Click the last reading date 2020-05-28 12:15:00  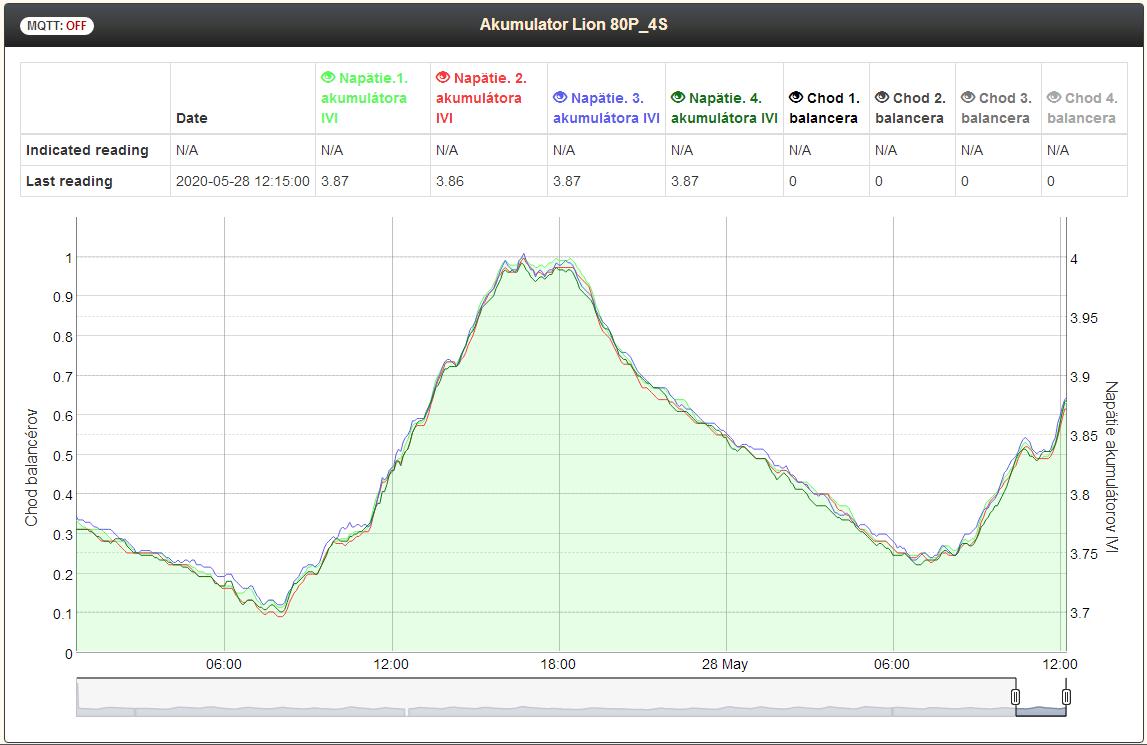242,181
